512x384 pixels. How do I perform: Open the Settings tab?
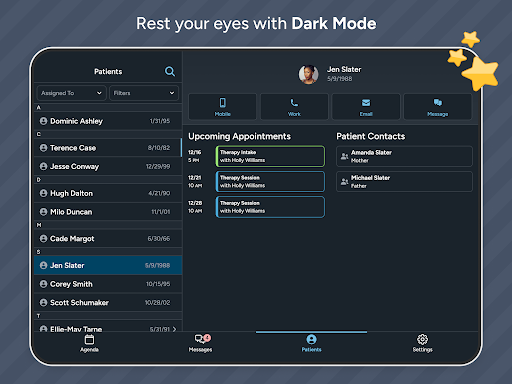[x=422, y=343]
